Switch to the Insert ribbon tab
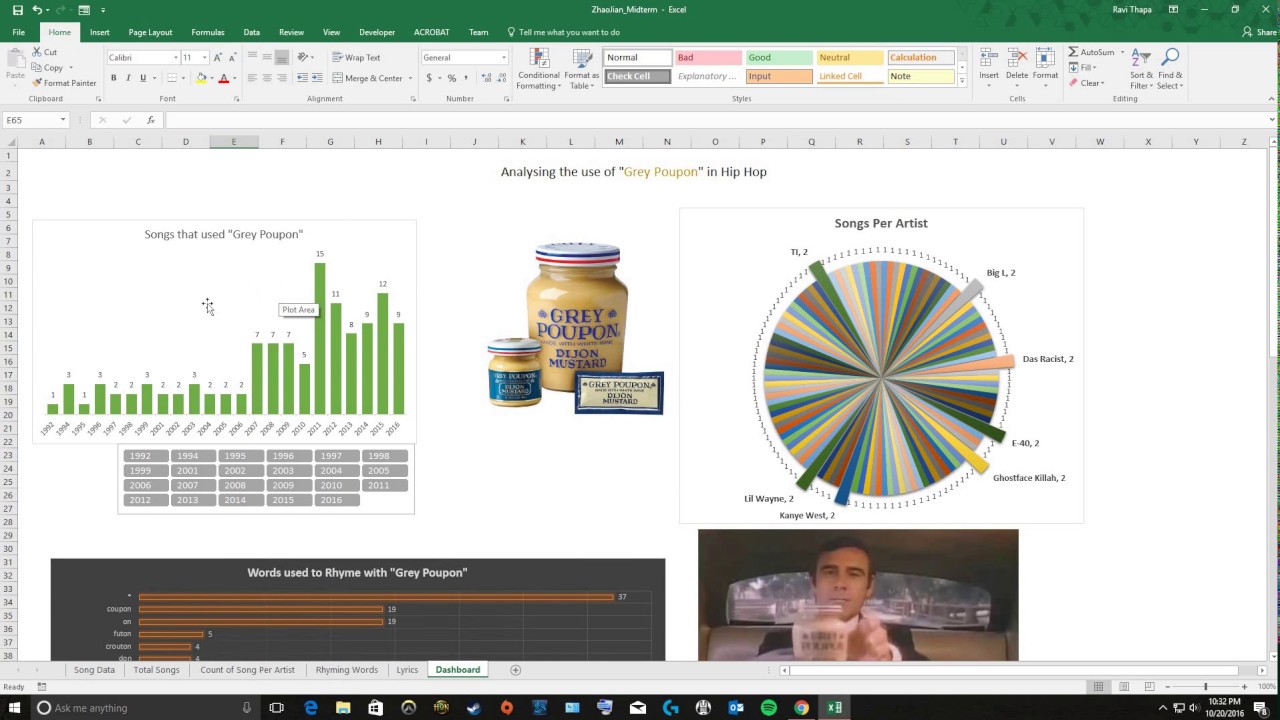The width and height of the screenshot is (1280, 720). click(100, 32)
